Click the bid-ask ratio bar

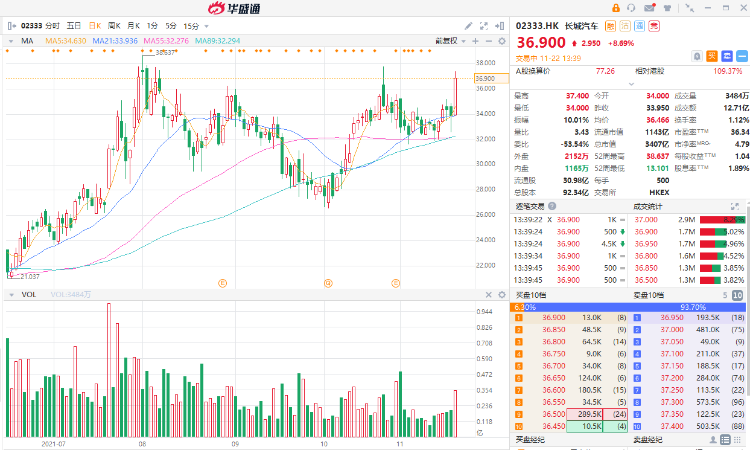629,307
